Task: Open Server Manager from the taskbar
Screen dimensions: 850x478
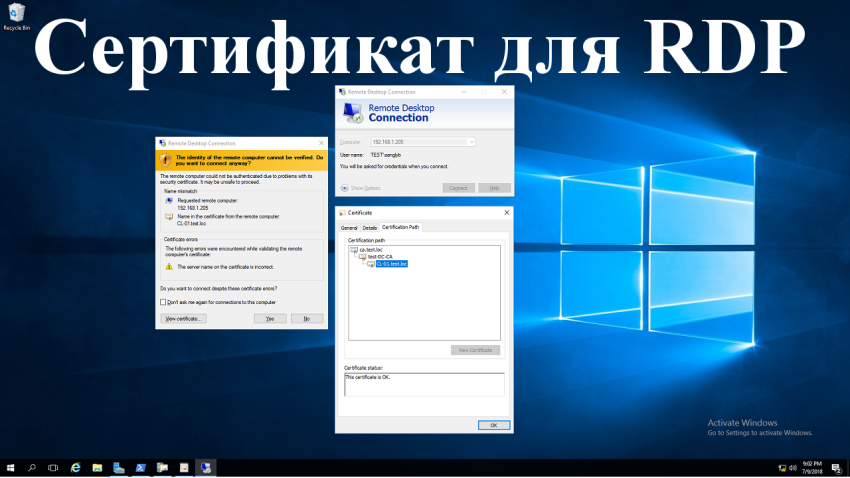Action: point(119,468)
